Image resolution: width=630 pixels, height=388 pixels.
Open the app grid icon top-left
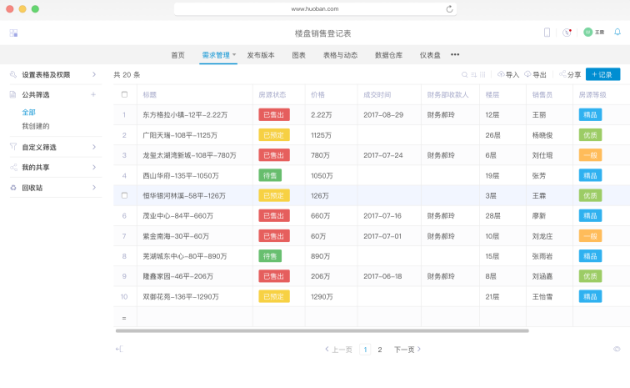pyautogui.click(x=14, y=33)
